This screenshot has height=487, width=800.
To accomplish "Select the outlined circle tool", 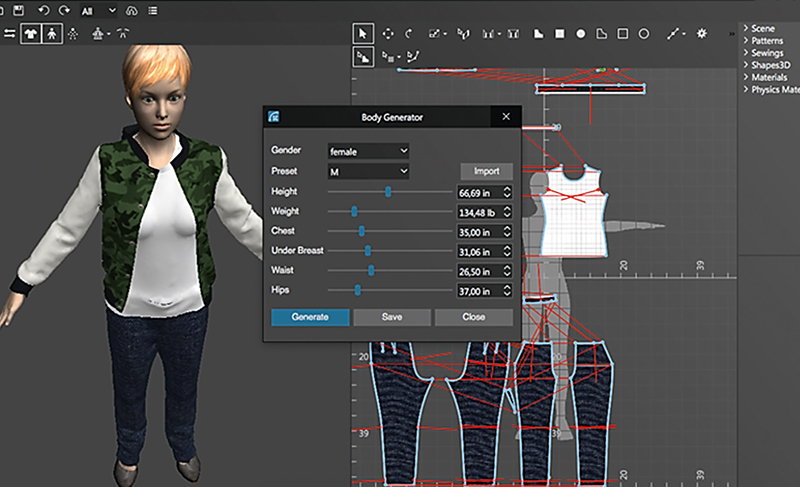I will 644,34.
